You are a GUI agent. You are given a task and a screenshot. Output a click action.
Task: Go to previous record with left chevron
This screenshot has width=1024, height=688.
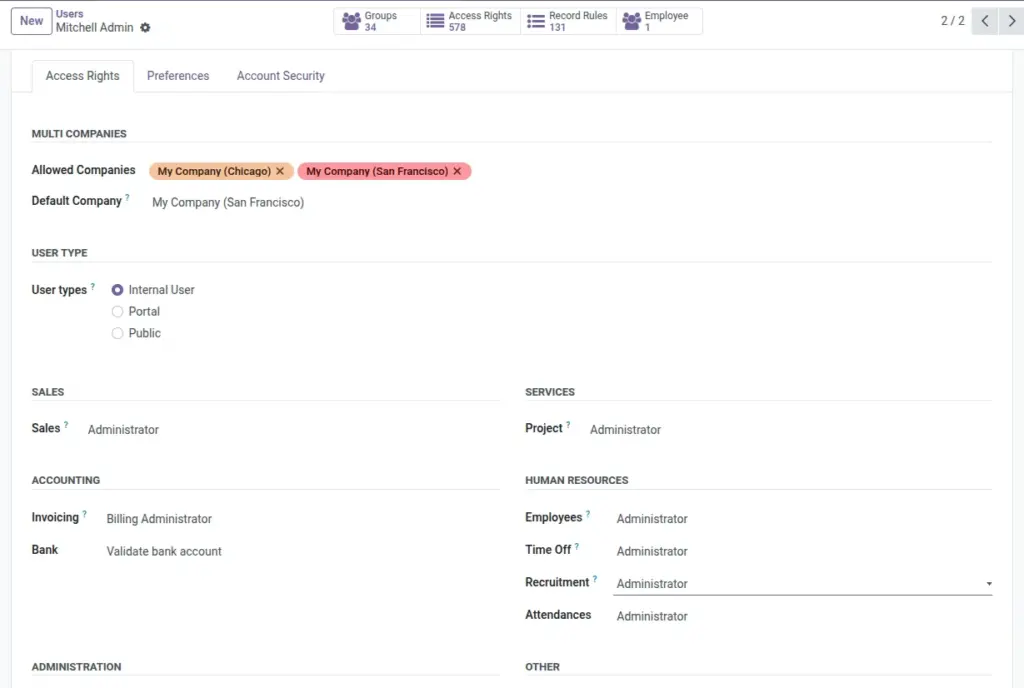(x=985, y=21)
